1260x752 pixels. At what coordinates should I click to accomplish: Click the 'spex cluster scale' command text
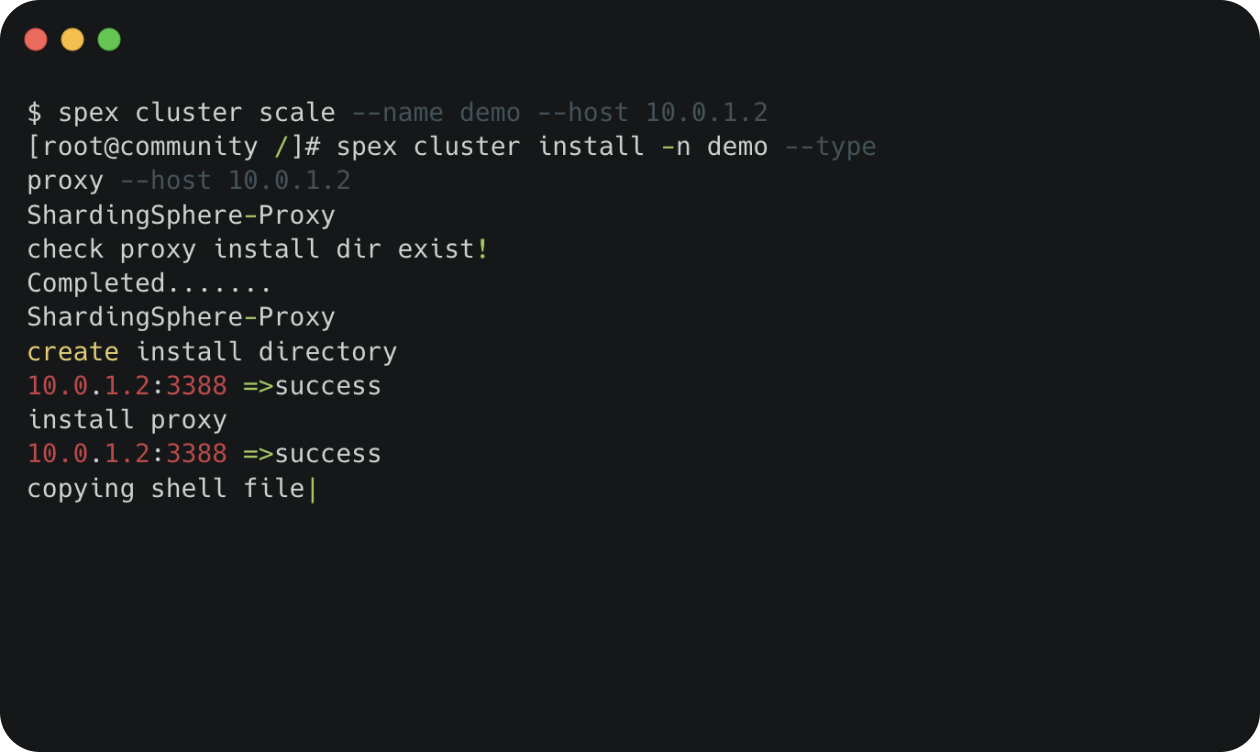(197, 112)
